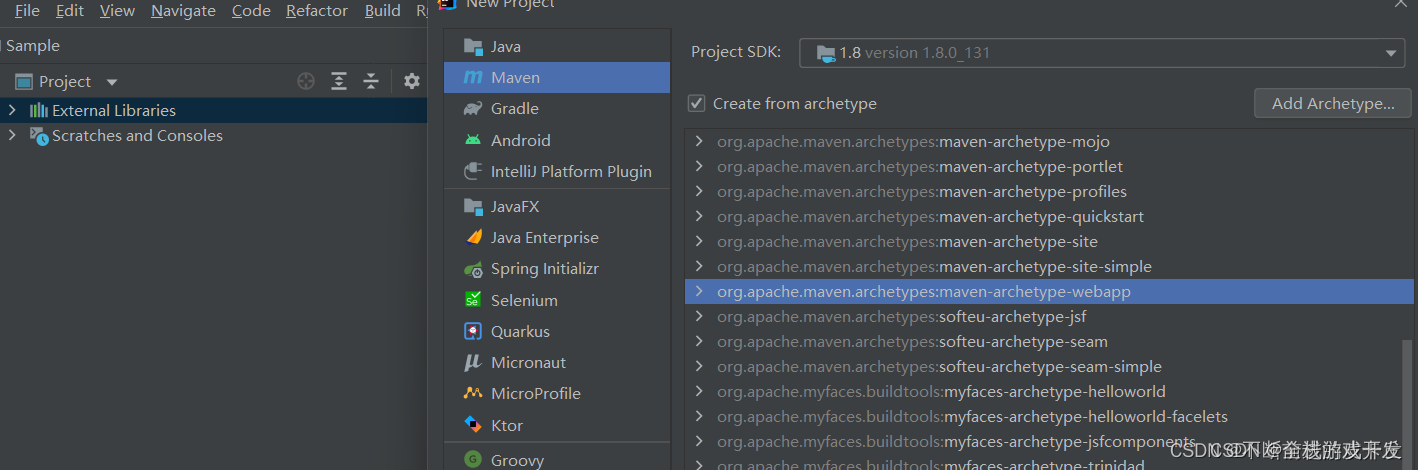
Task: Open the File menu
Action: (27, 10)
